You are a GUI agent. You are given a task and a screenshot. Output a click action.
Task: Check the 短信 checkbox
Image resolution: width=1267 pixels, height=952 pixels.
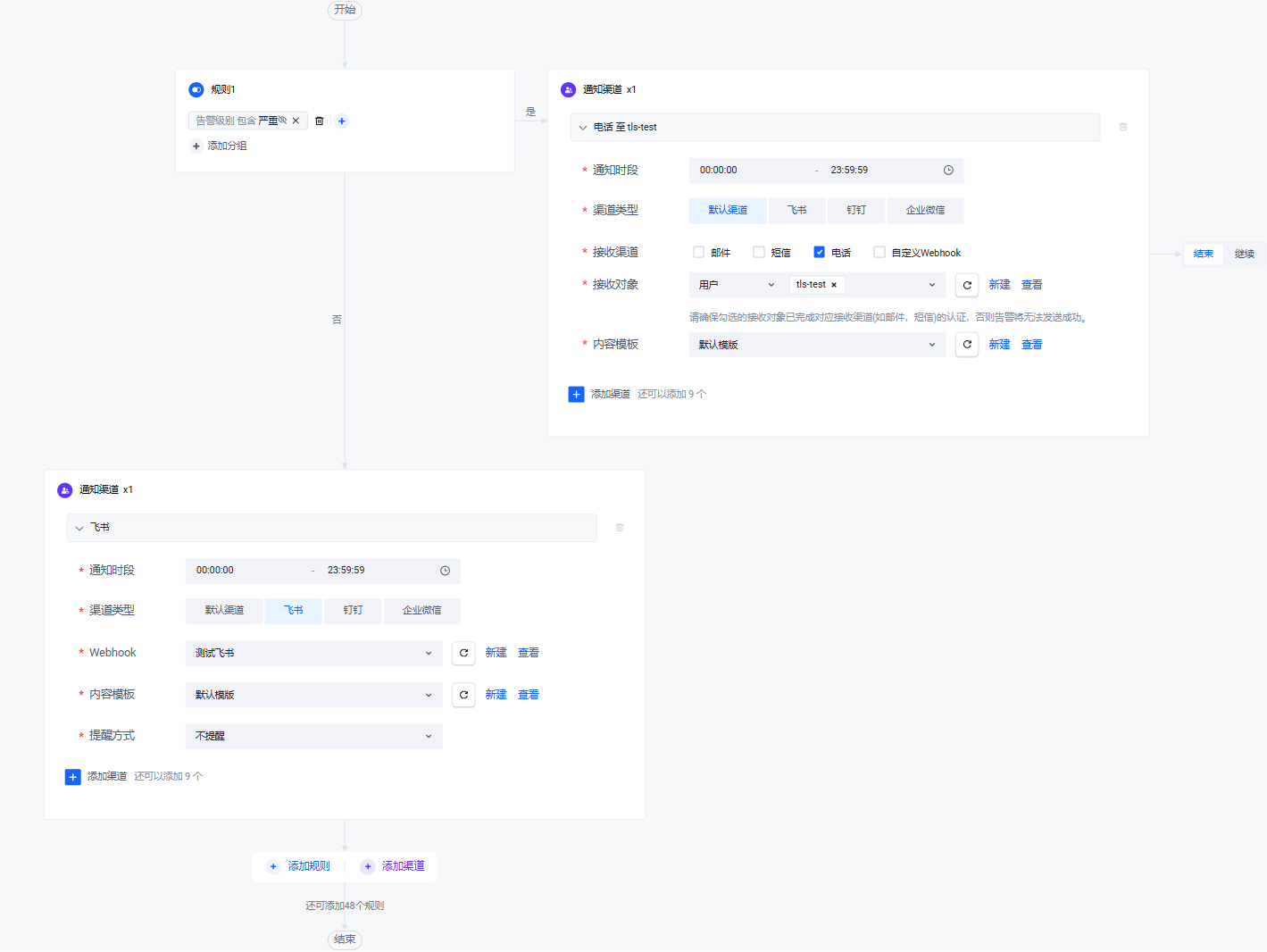(x=758, y=252)
